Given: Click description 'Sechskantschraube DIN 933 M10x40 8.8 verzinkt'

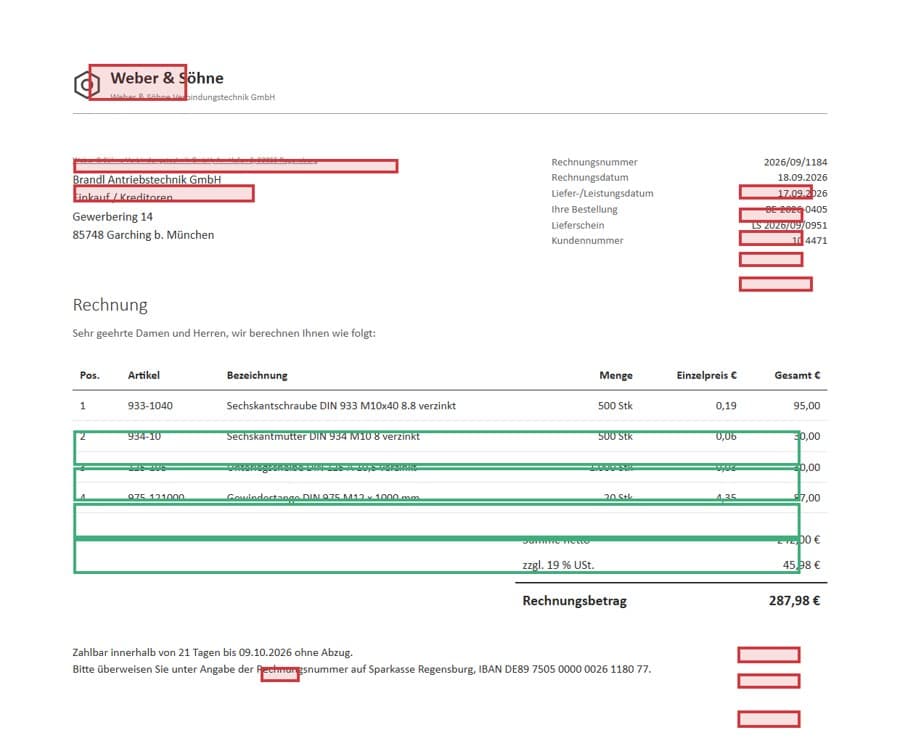Looking at the screenshot, I should (341, 406).
